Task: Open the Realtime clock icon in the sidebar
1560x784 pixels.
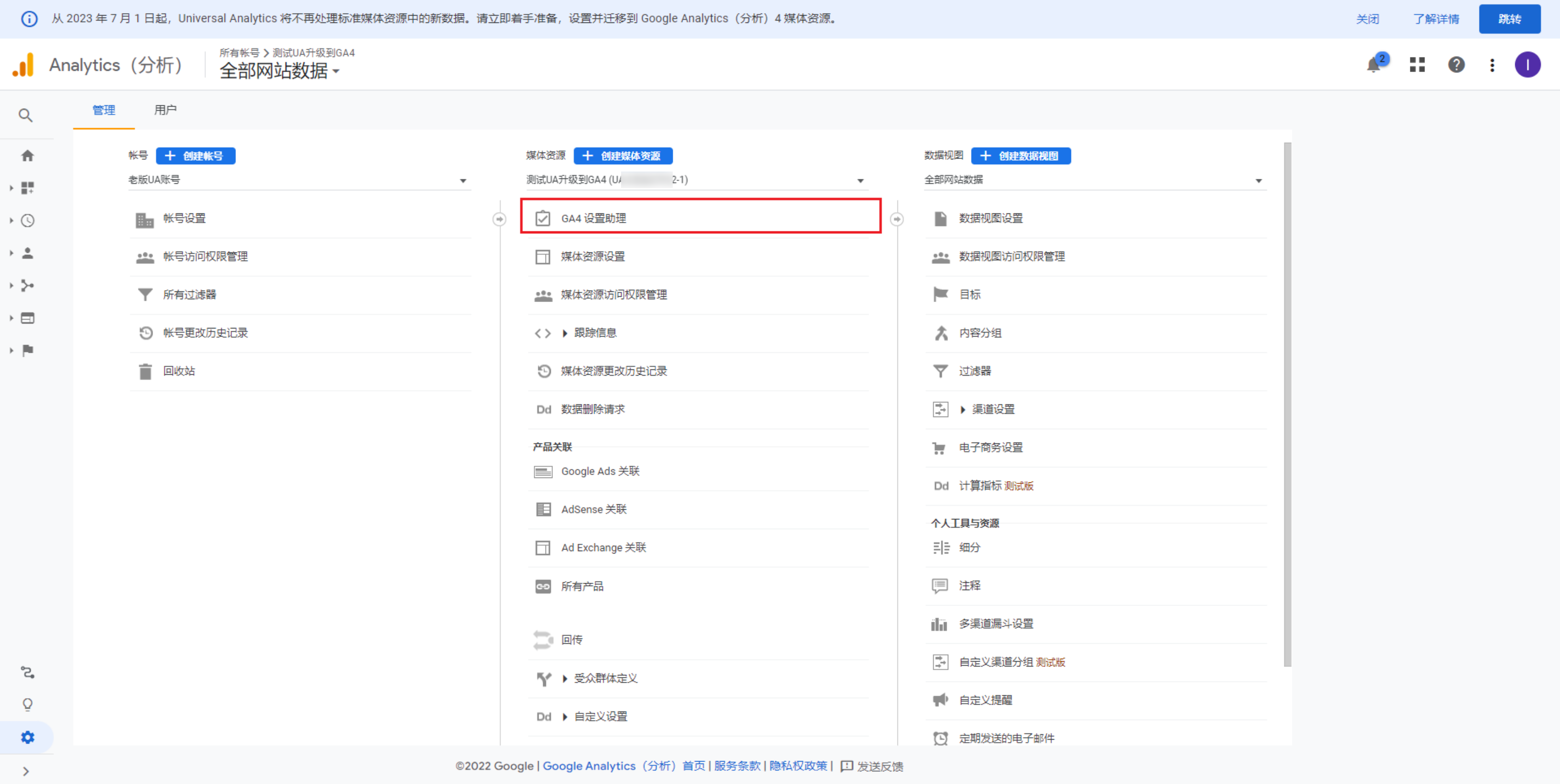Action: pos(27,221)
